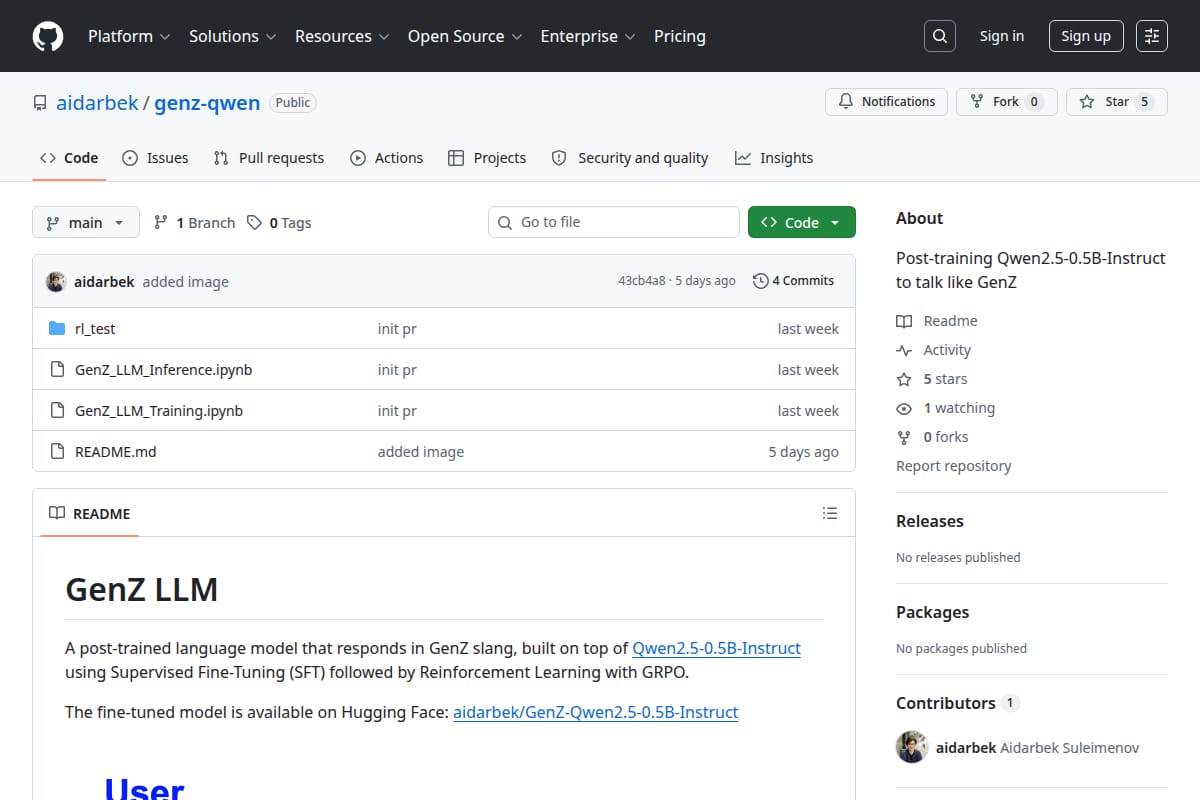View tags via 0 Tags link
Image resolution: width=1200 pixels, height=800 pixels.
pos(279,222)
